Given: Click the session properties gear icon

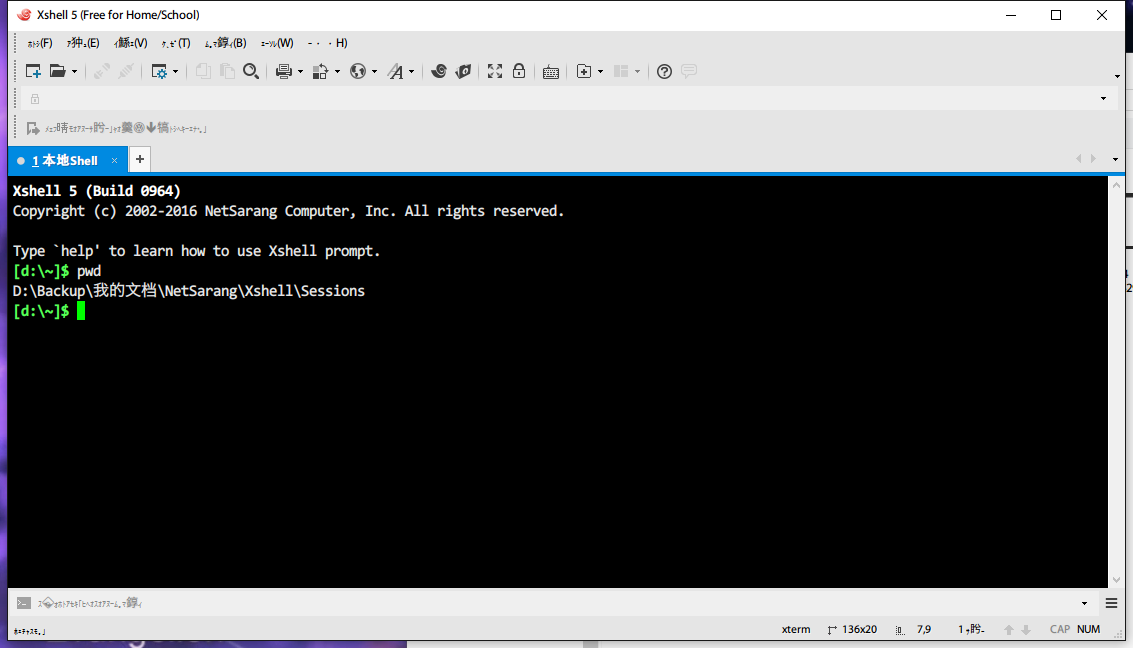Looking at the screenshot, I should (159, 71).
